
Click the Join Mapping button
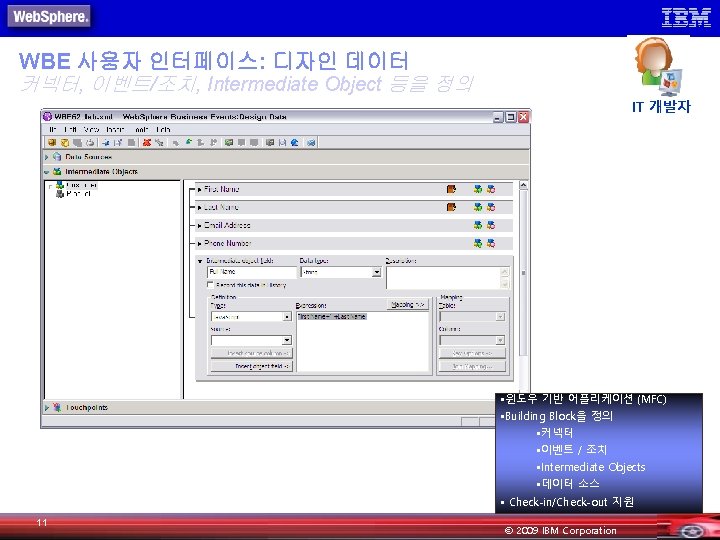pos(472,366)
